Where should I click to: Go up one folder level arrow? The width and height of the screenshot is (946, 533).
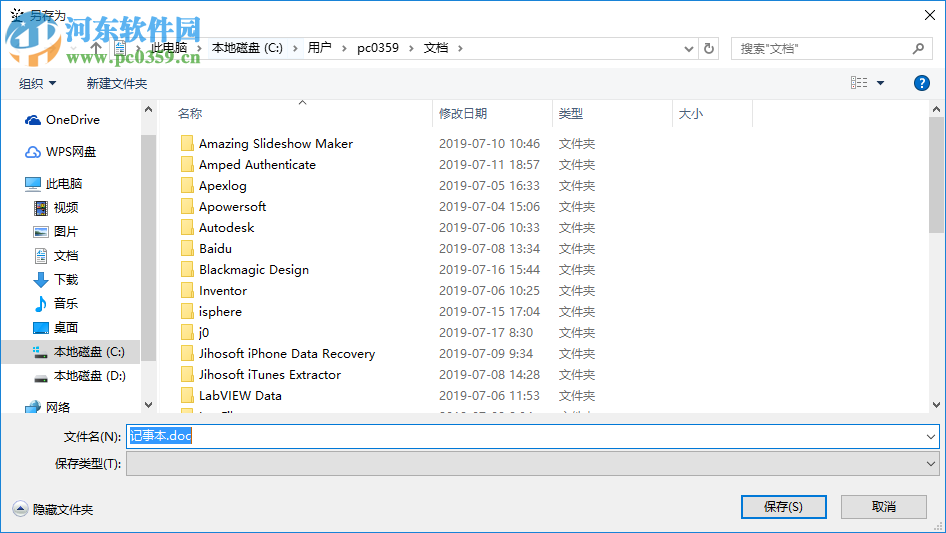95,48
